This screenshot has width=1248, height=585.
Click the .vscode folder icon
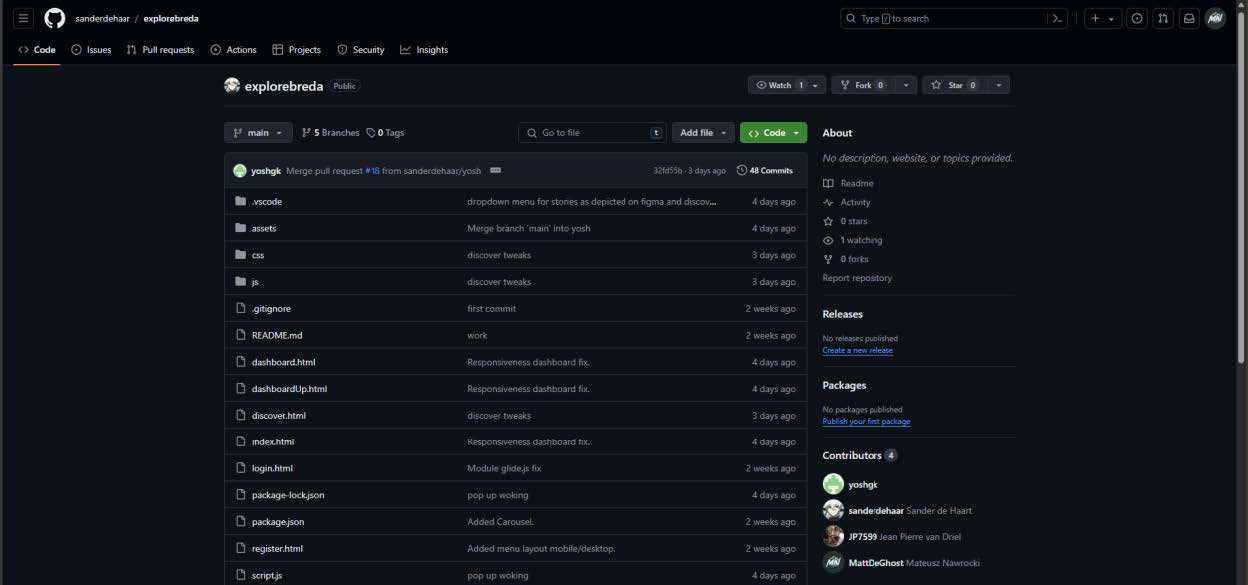tap(240, 201)
